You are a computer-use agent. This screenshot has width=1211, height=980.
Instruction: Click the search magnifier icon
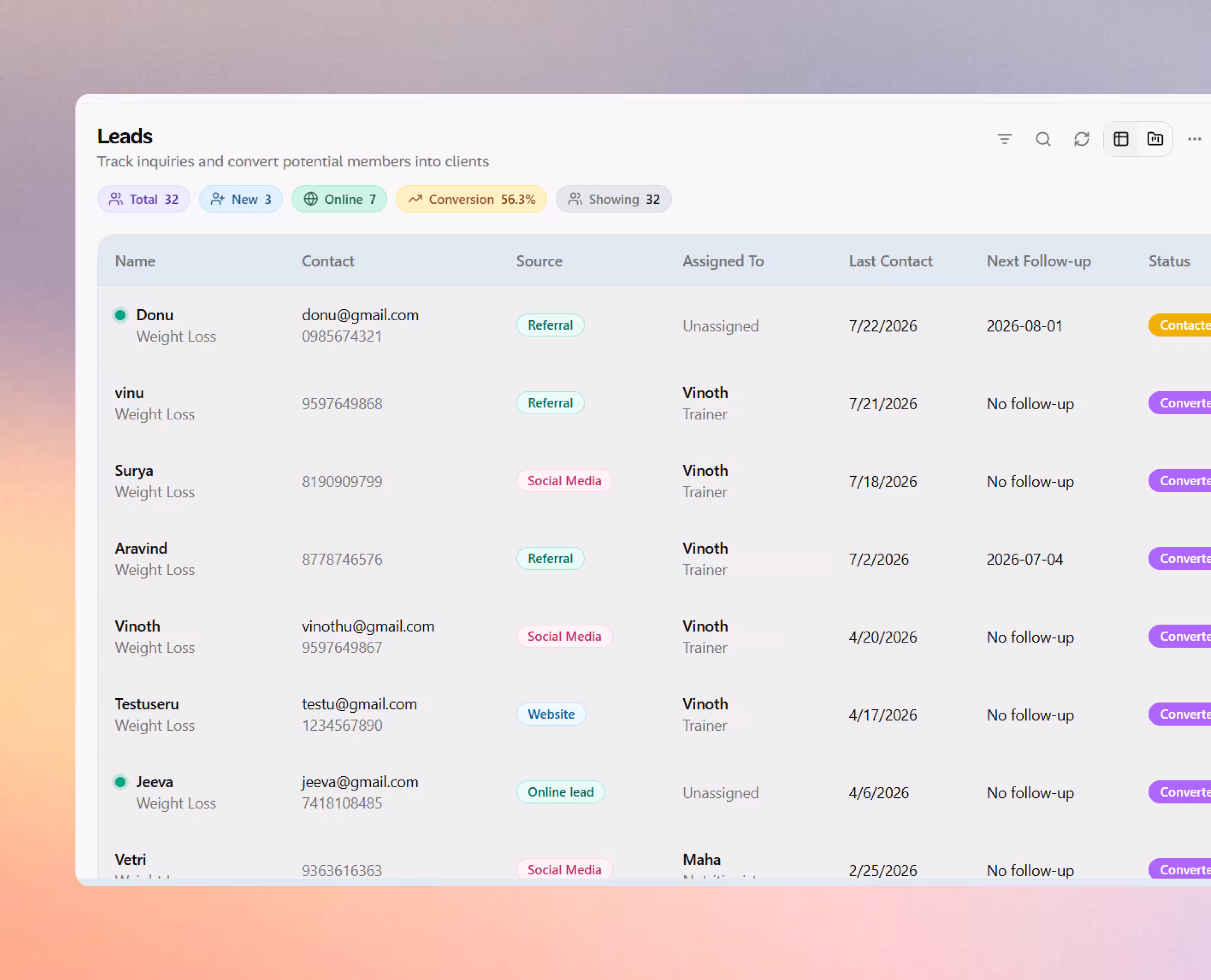(1043, 139)
